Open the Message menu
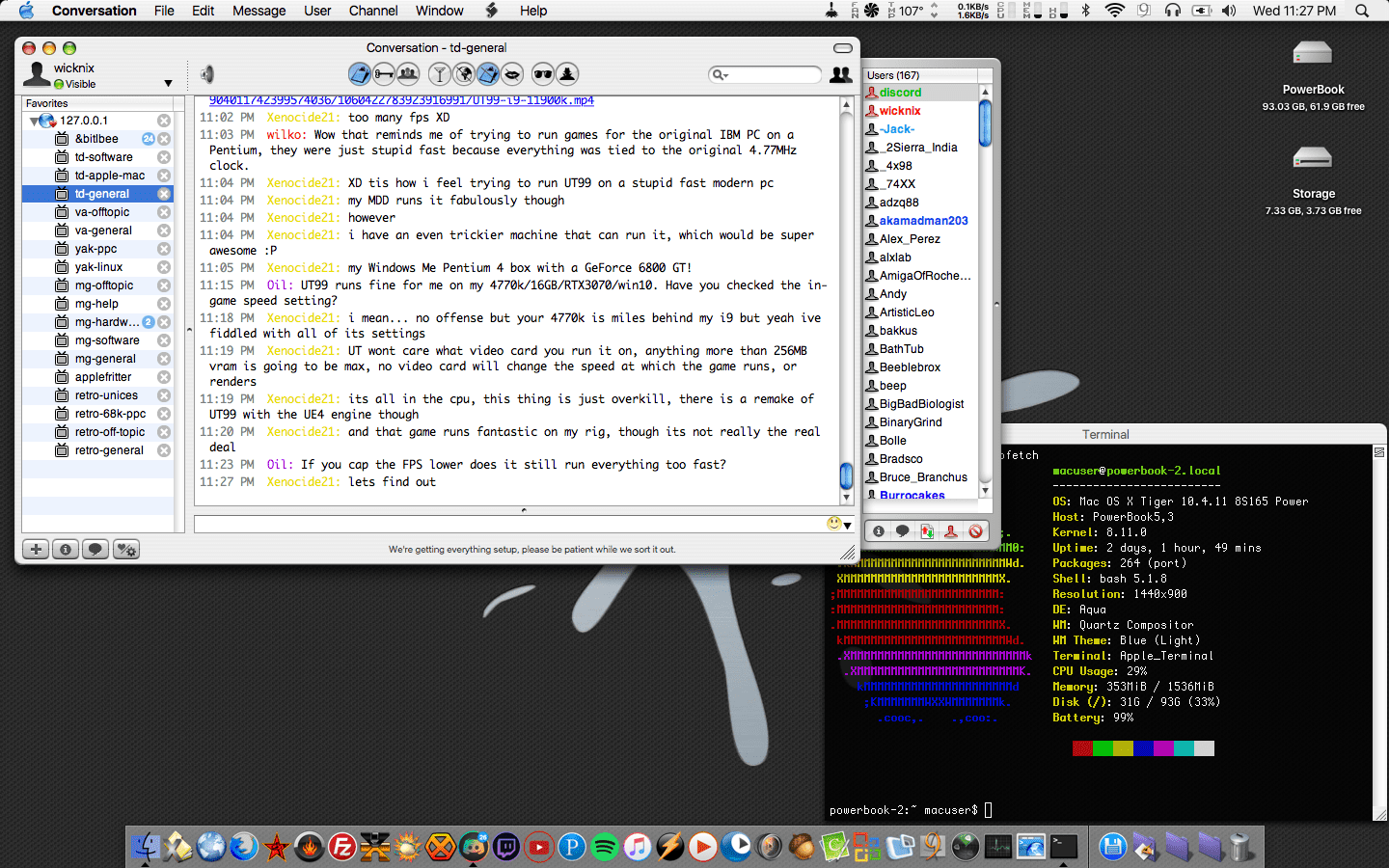Screen dimensions: 1389x868 (259, 11)
